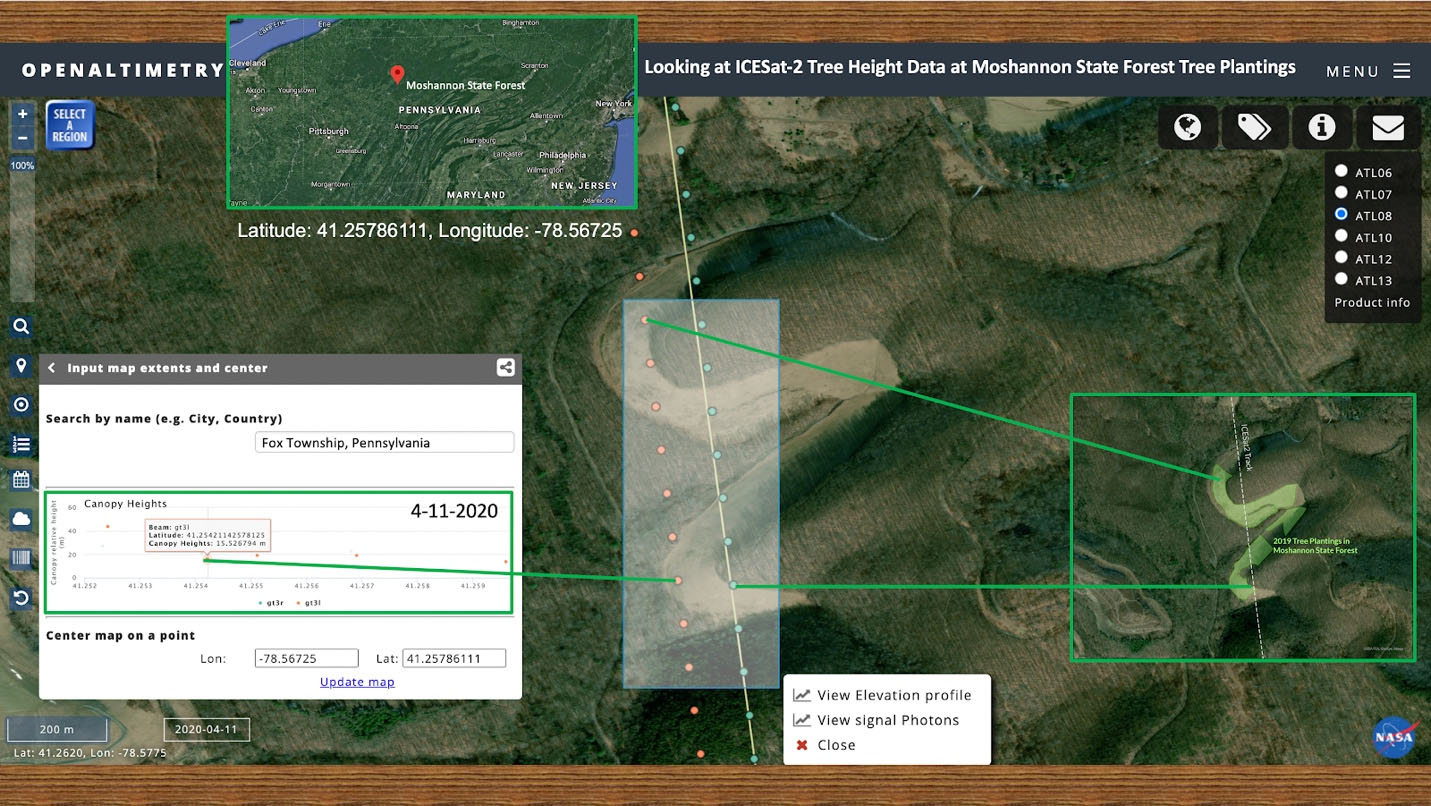Select the ATL06 radio option
1431x806 pixels.
(x=1341, y=172)
